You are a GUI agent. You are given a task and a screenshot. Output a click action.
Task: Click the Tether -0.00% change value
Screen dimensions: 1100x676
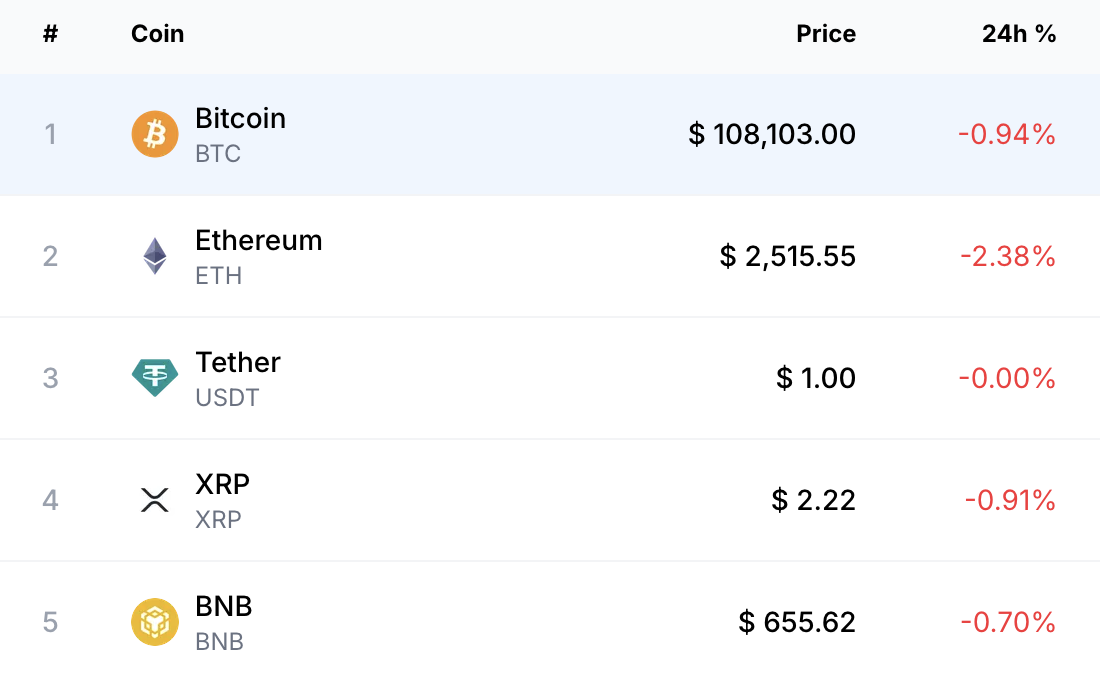pos(1007,378)
